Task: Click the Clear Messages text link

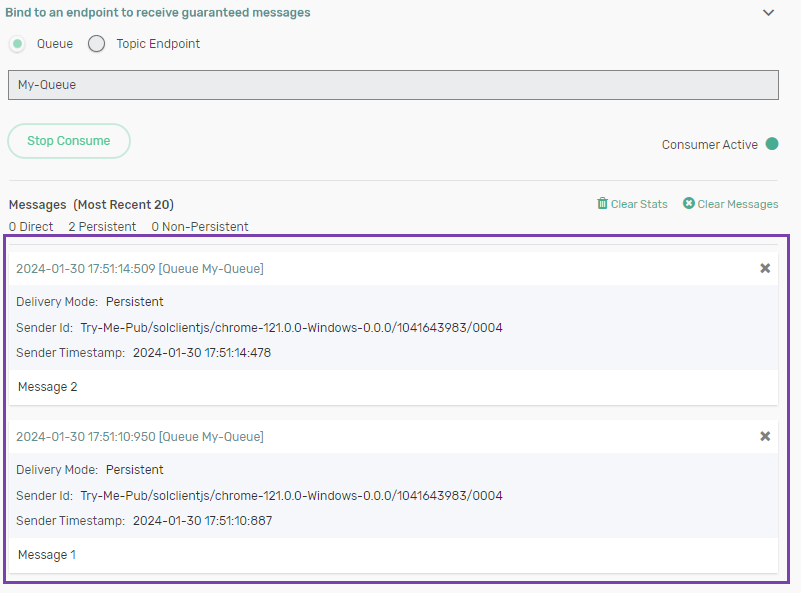Action: (737, 204)
